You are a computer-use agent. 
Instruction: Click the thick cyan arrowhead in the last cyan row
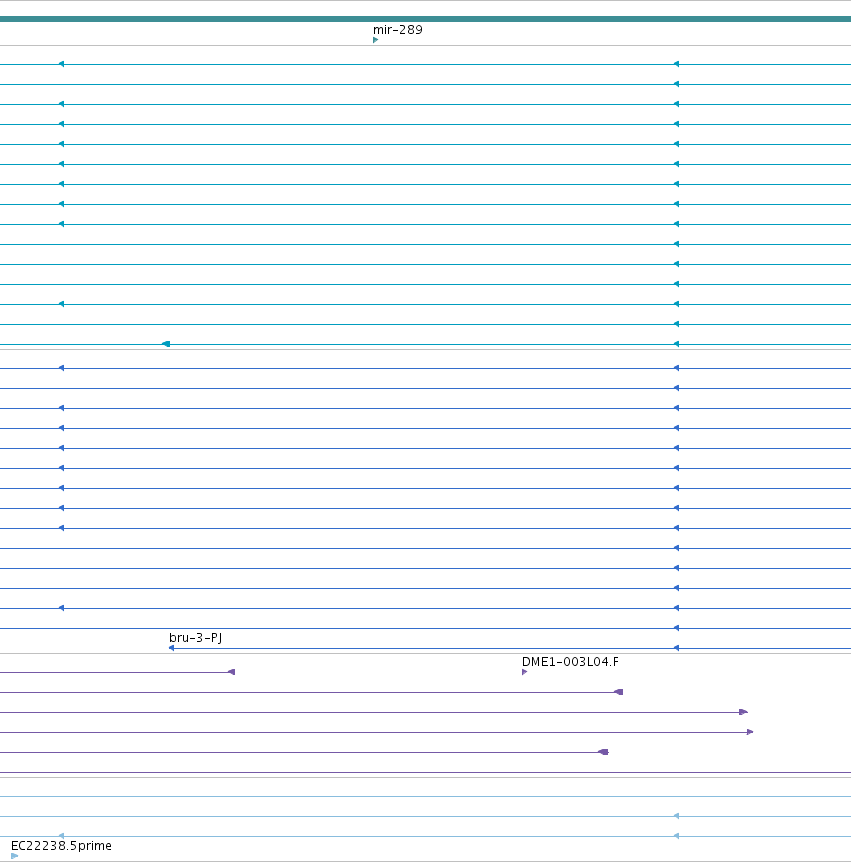[x=166, y=344]
